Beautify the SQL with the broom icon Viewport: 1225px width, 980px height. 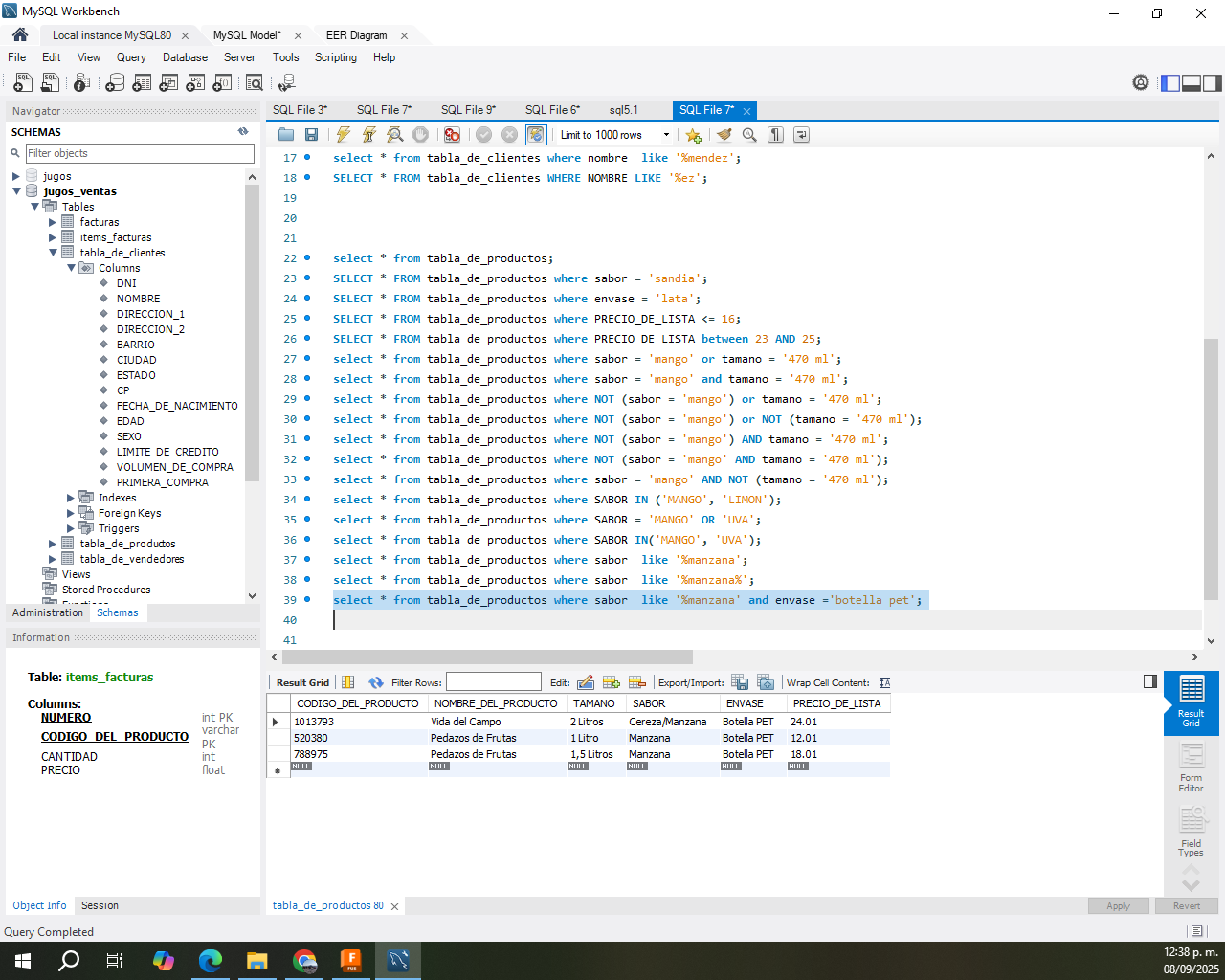pos(724,135)
